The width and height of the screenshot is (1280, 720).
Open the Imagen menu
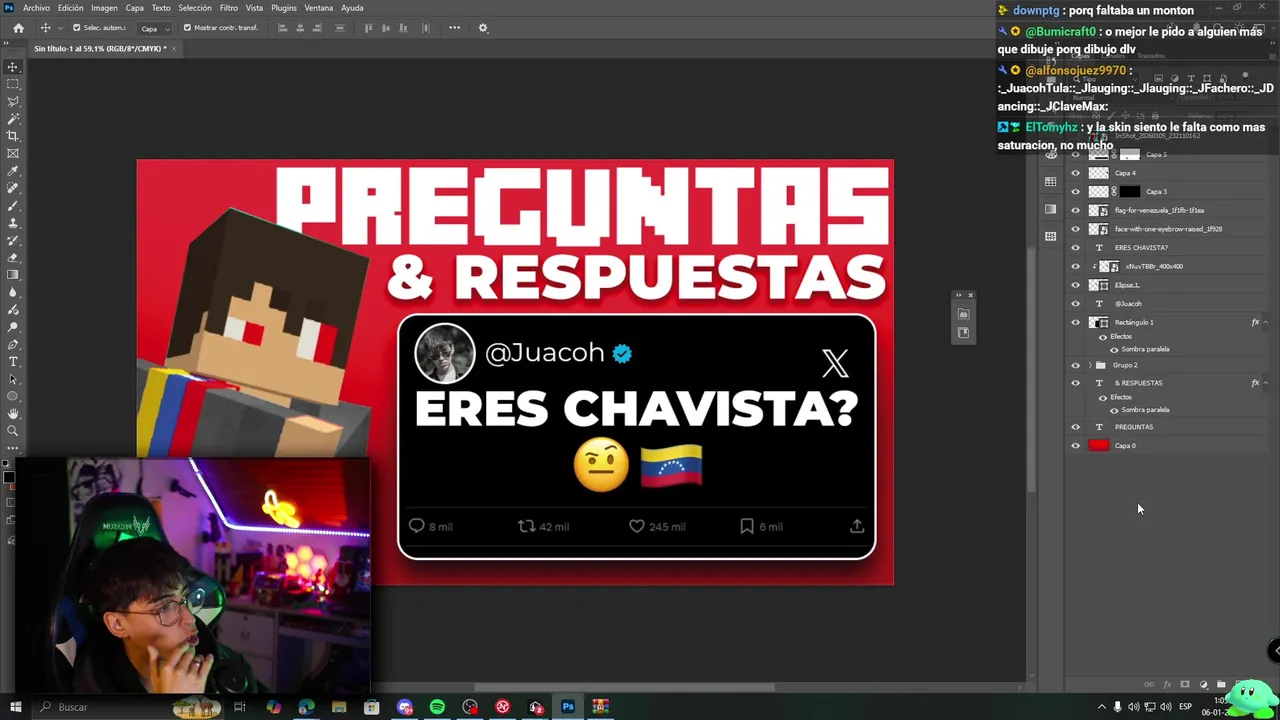(x=104, y=8)
